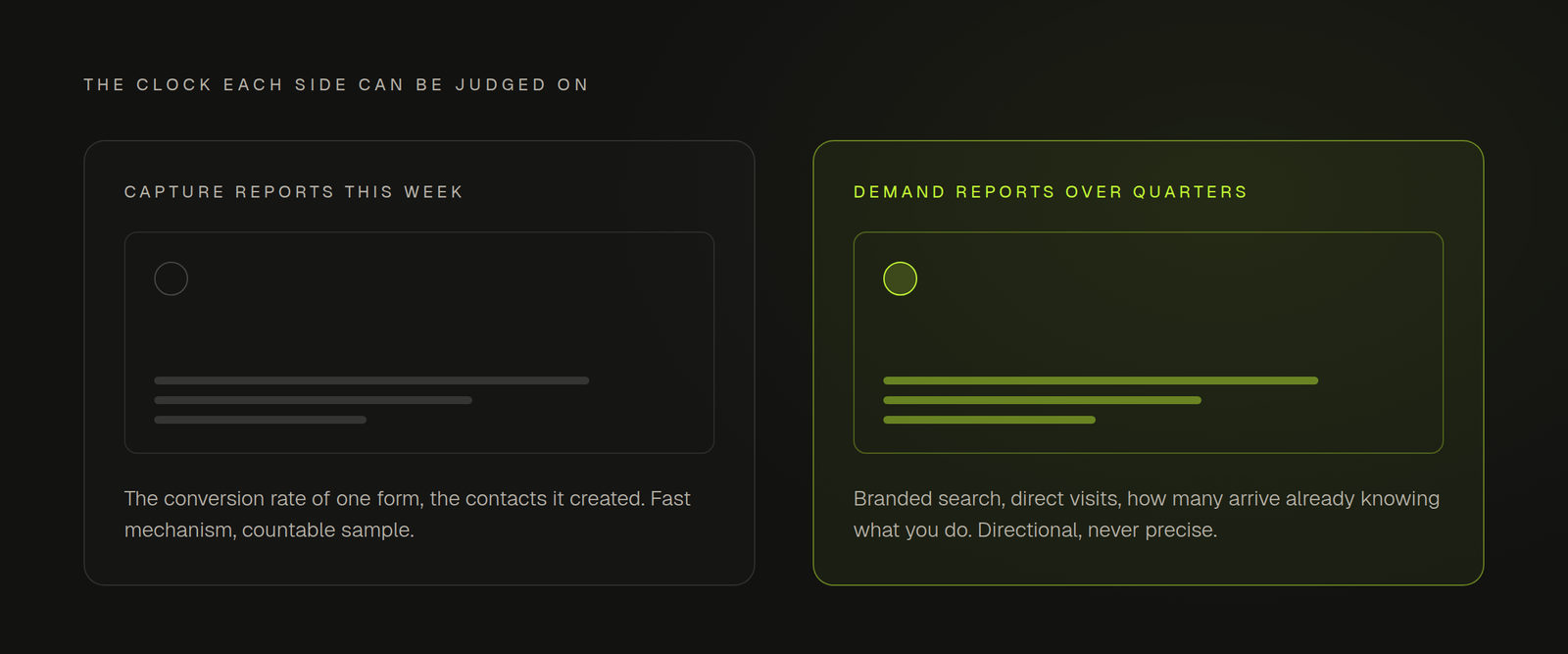Click the longest green bar in the Demand preview

click(x=1101, y=380)
